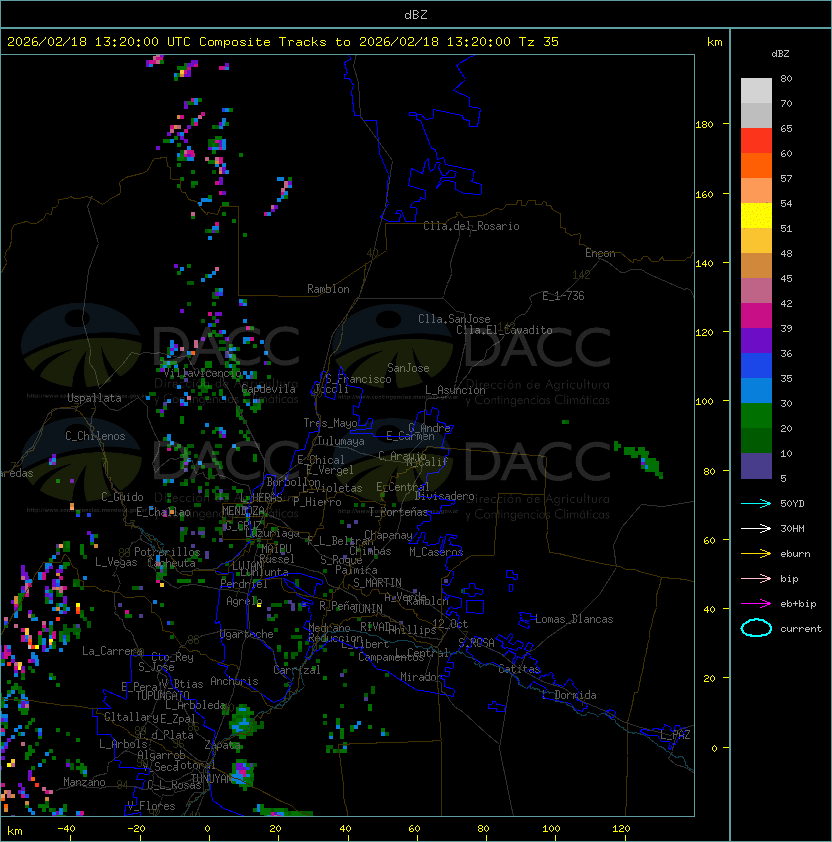Click the 'Divisadero' map label
Screen dimensions: 832x842
coord(444,496)
